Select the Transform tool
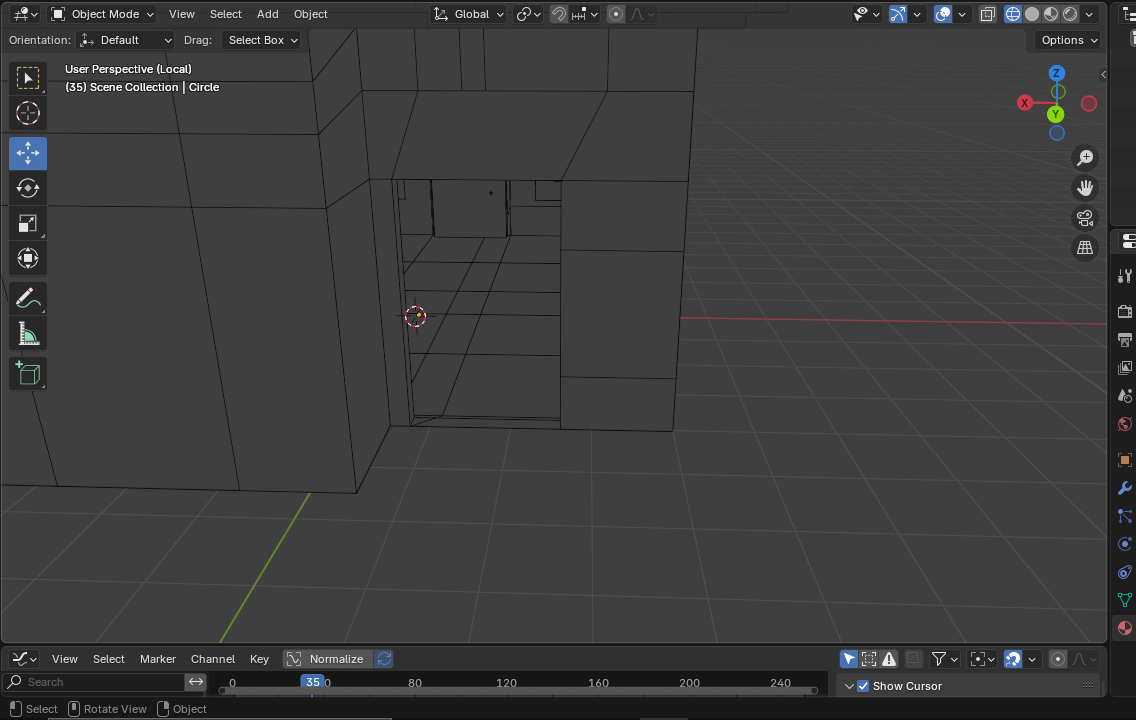Screen dimensions: 1136x720 coord(28,259)
